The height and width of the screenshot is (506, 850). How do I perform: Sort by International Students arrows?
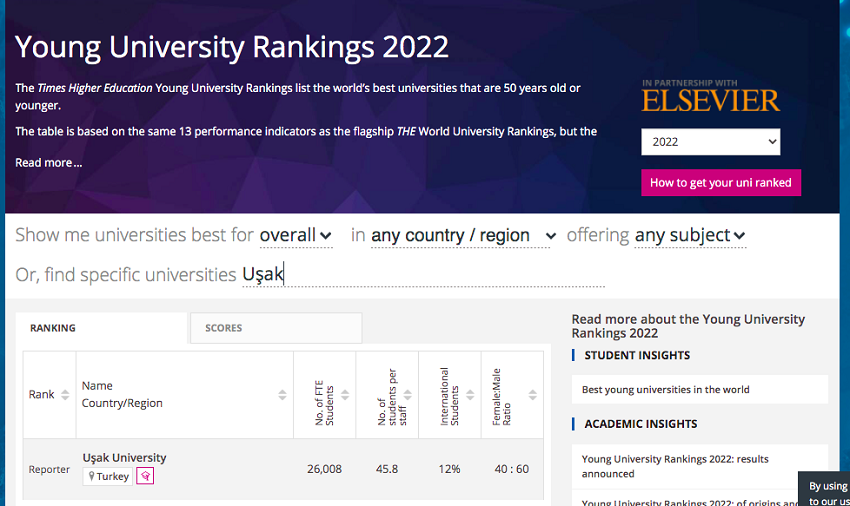tap(470, 395)
